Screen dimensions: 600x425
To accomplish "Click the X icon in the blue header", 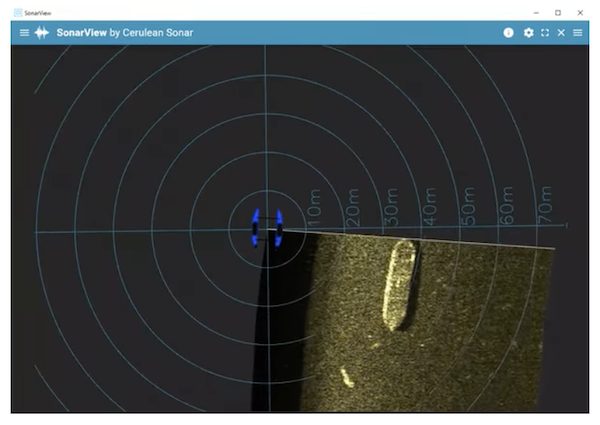I will click(561, 33).
